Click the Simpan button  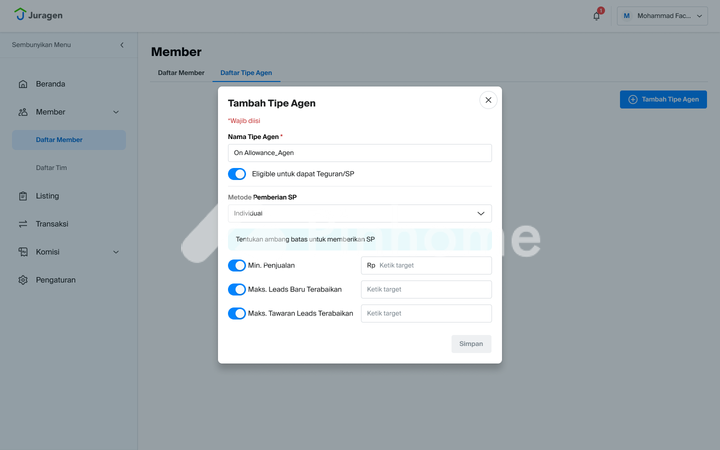[471, 344]
